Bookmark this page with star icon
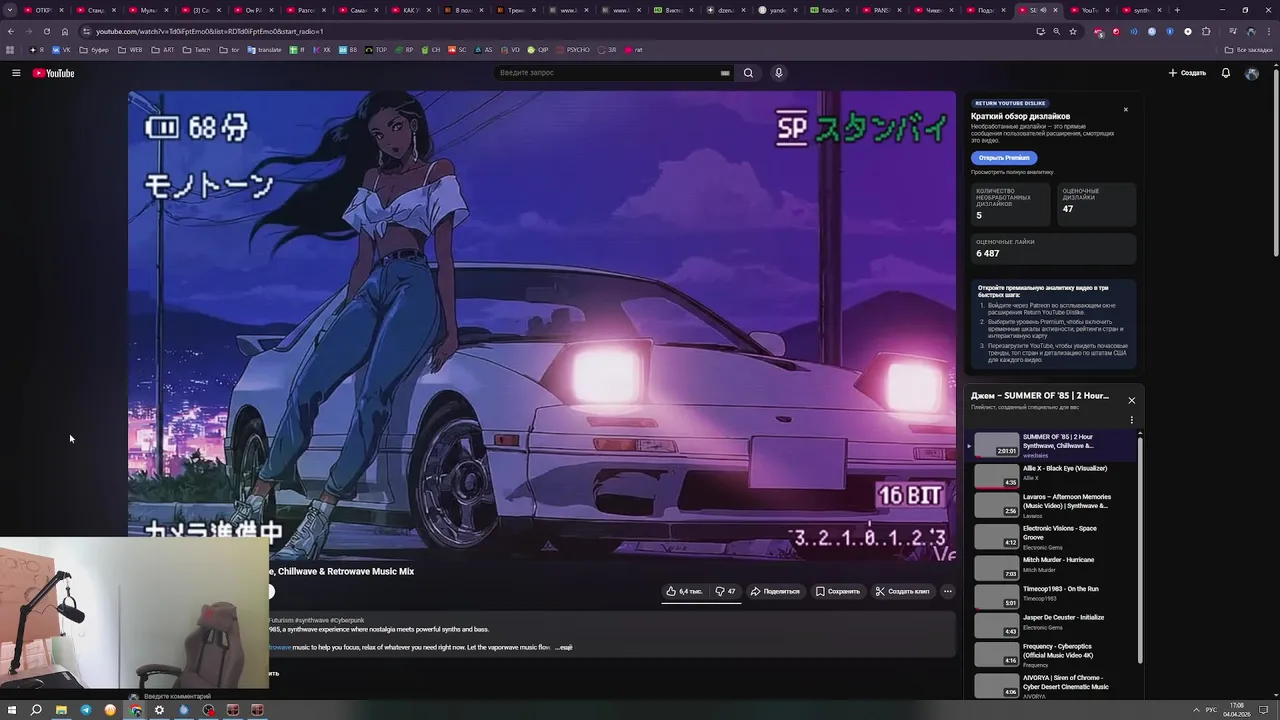This screenshot has height=720, width=1280. pos(1073,31)
